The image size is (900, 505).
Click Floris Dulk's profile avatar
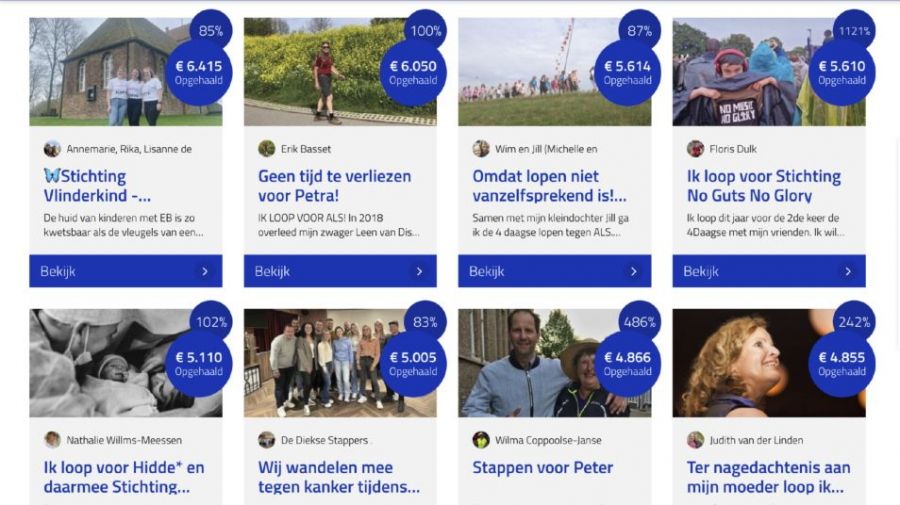pos(695,149)
